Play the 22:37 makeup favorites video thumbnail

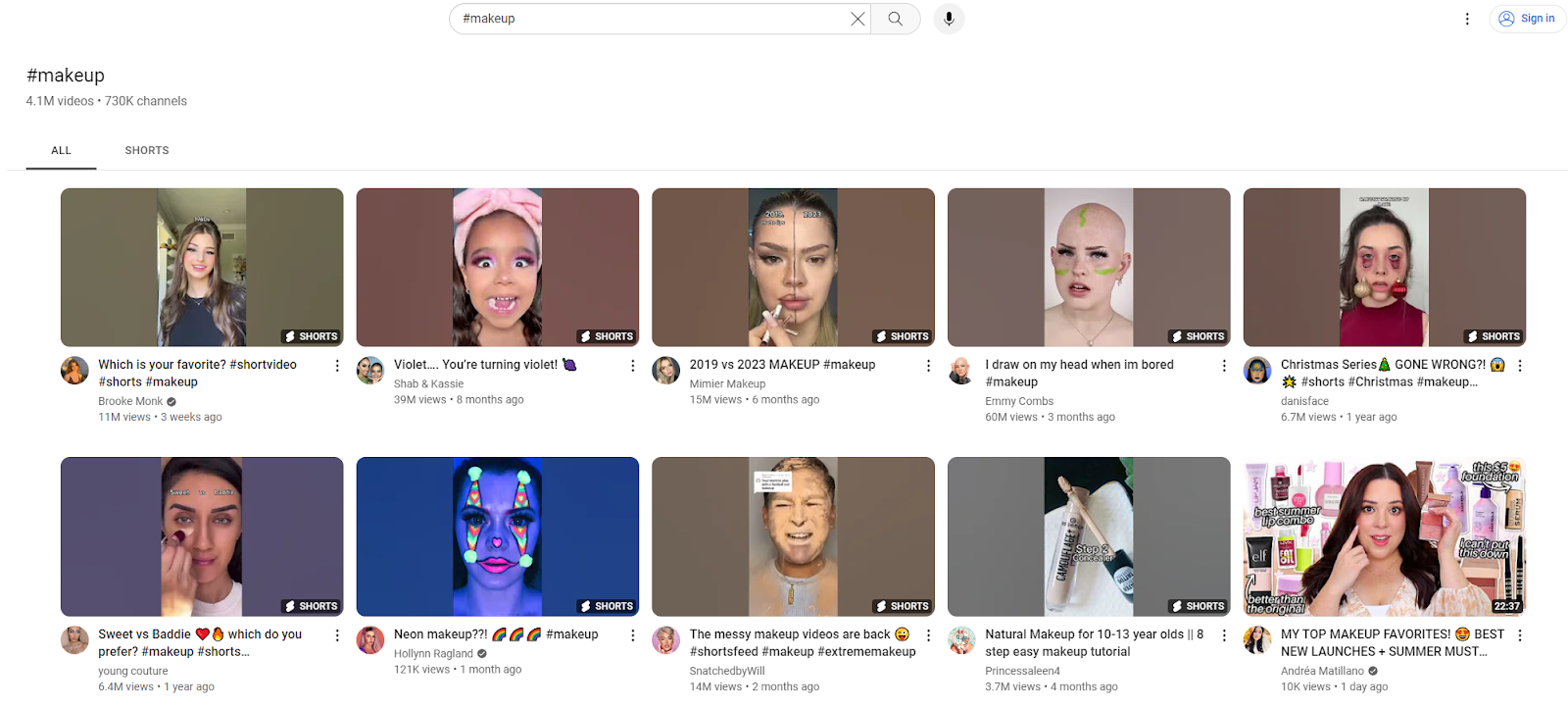click(1385, 536)
